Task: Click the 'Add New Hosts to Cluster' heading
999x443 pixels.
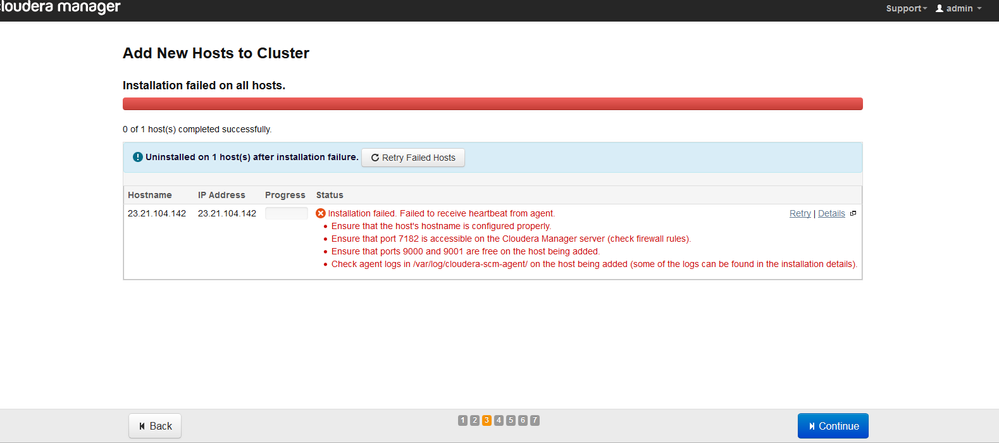Action: coord(216,54)
